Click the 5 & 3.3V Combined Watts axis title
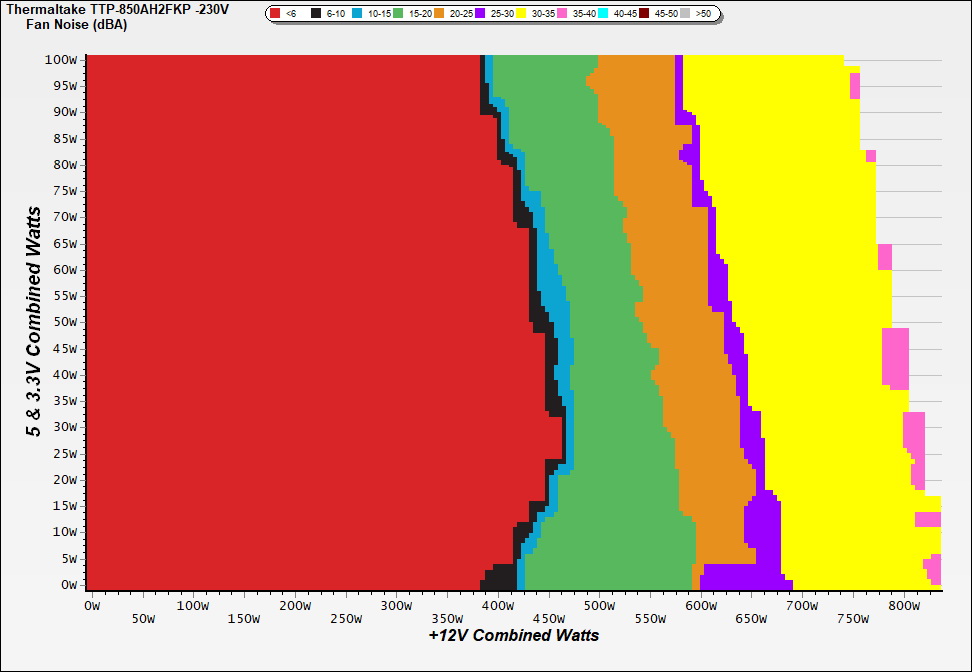972x672 pixels. (x=34, y=322)
